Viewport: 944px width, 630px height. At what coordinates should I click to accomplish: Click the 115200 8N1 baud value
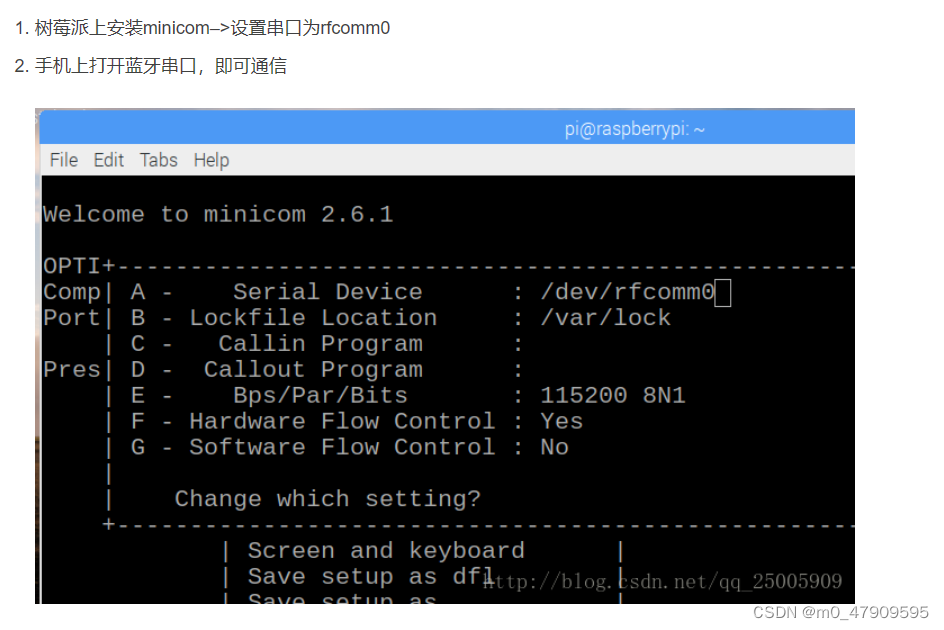pyautogui.click(x=613, y=396)
